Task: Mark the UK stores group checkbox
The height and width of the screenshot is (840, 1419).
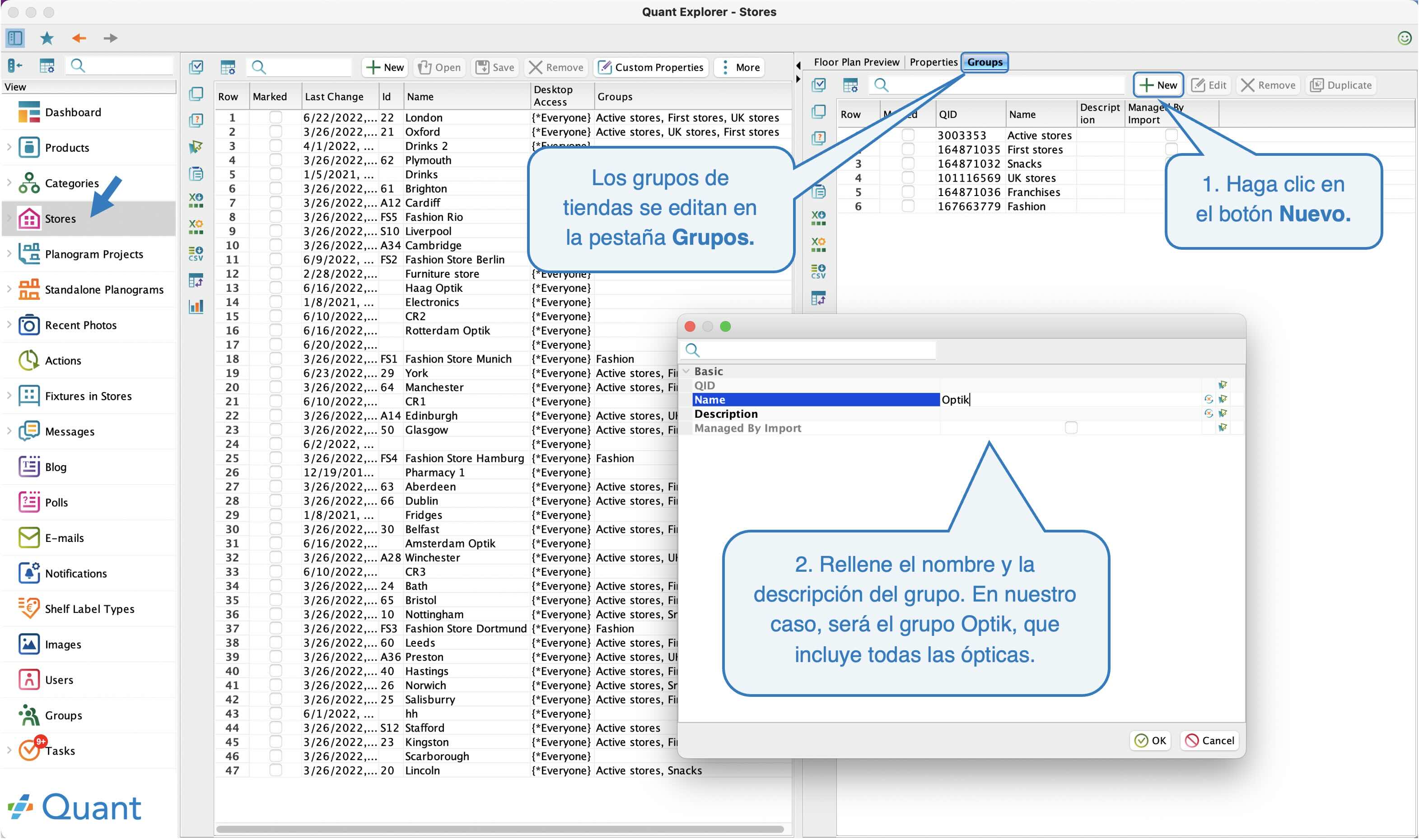Action: (x=907, y=178)
